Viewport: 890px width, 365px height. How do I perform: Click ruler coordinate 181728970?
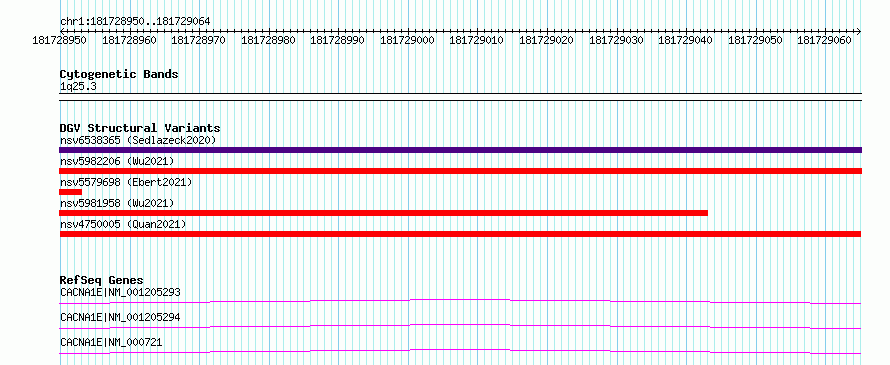(x=199, y=40)
